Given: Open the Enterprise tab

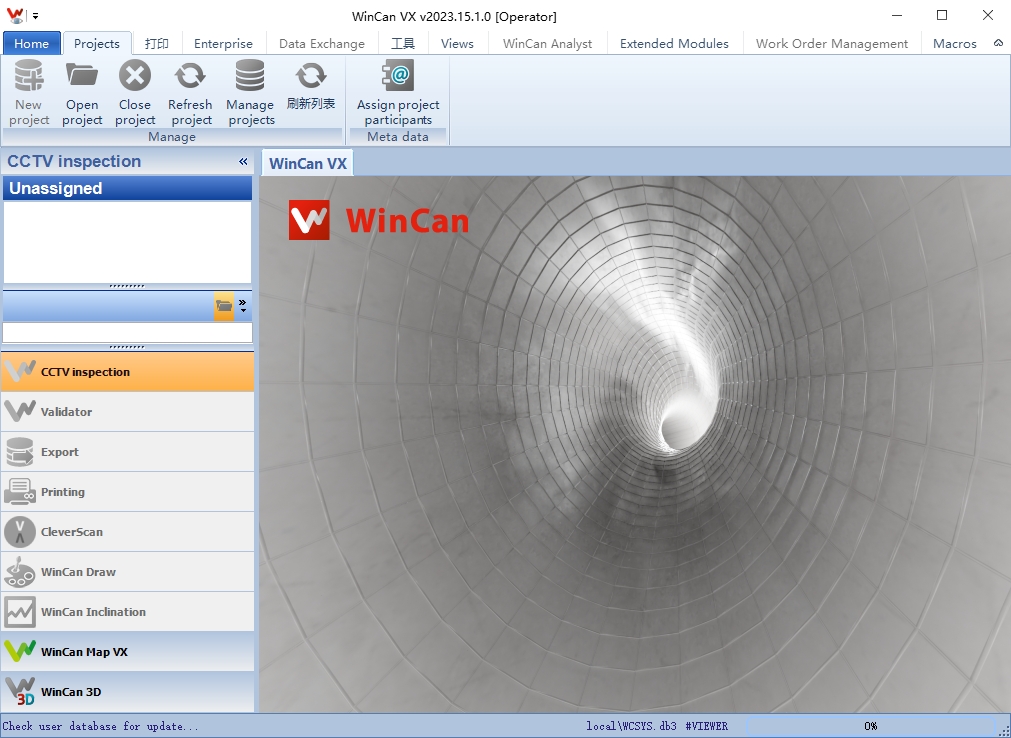Looking at the screenshot, I should point(223,43).
